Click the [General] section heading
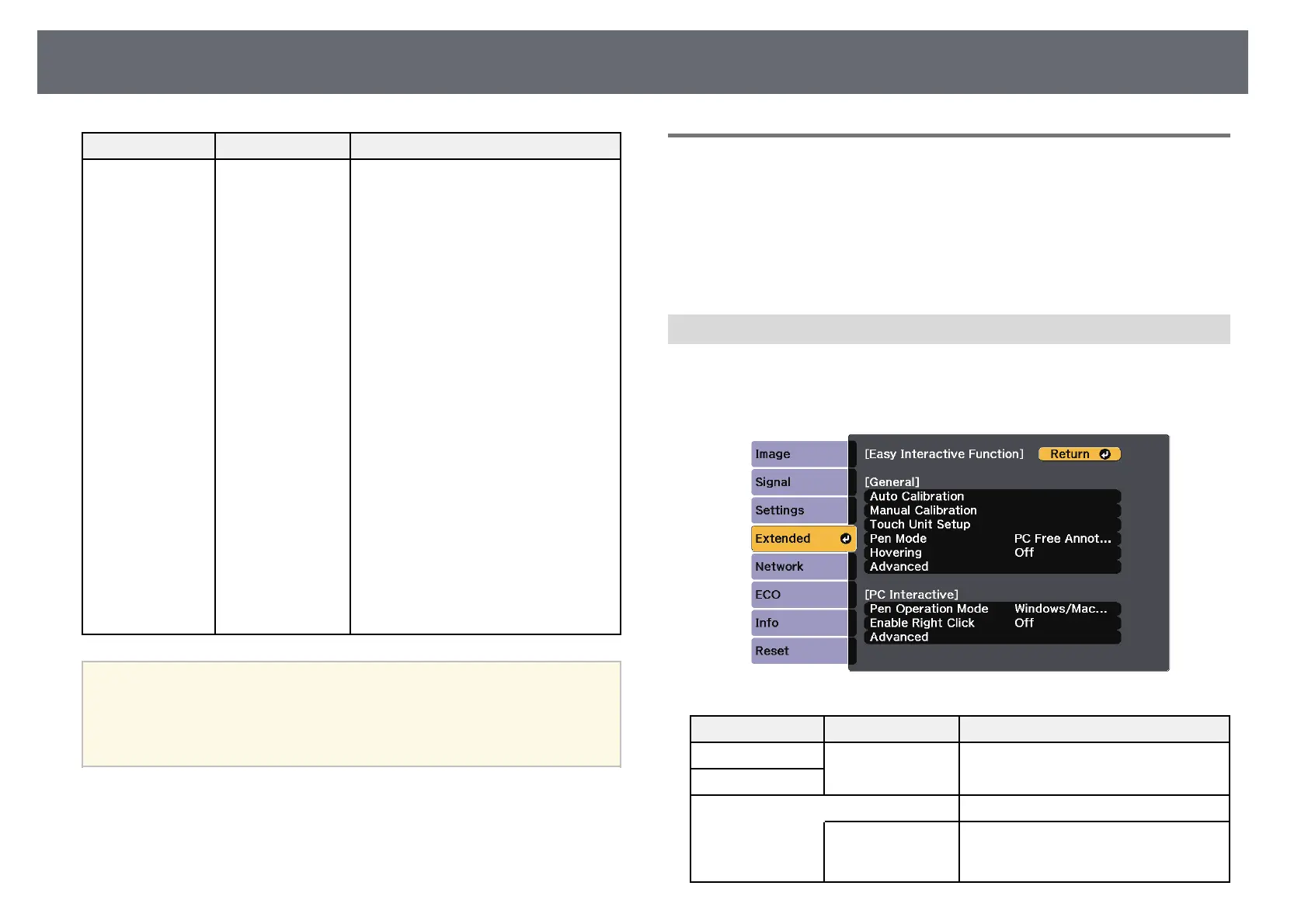This screenshot has width=1308, height=924. 892,482
